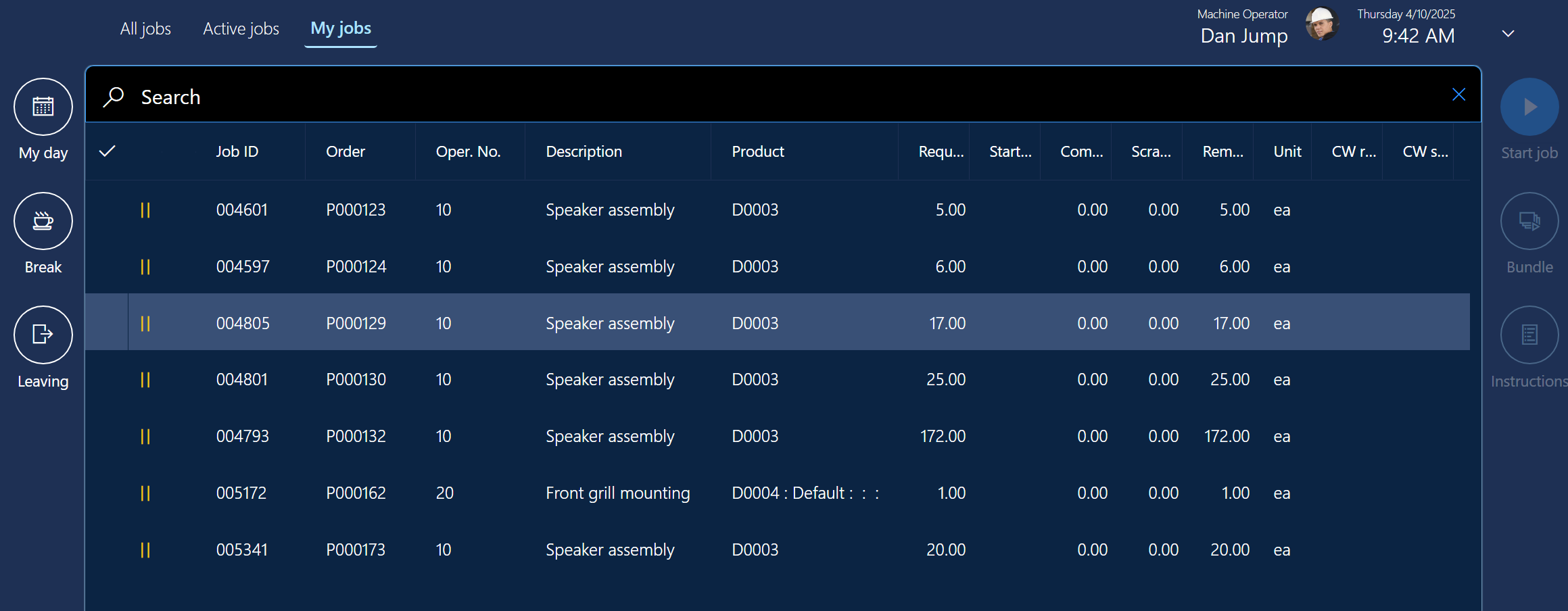
Task: View the Instructions for selected job
Action: point(1529,335)
